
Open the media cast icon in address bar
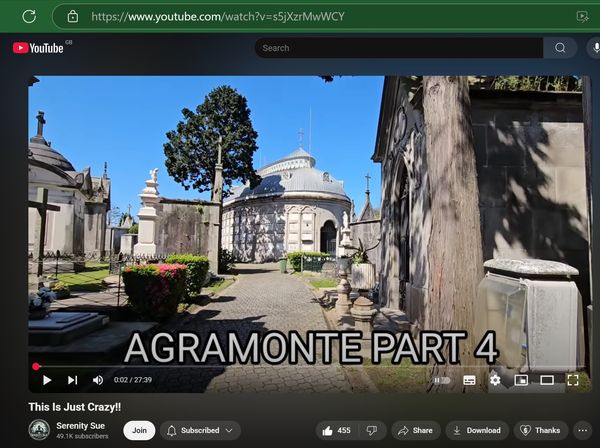(x=582, y=16)
